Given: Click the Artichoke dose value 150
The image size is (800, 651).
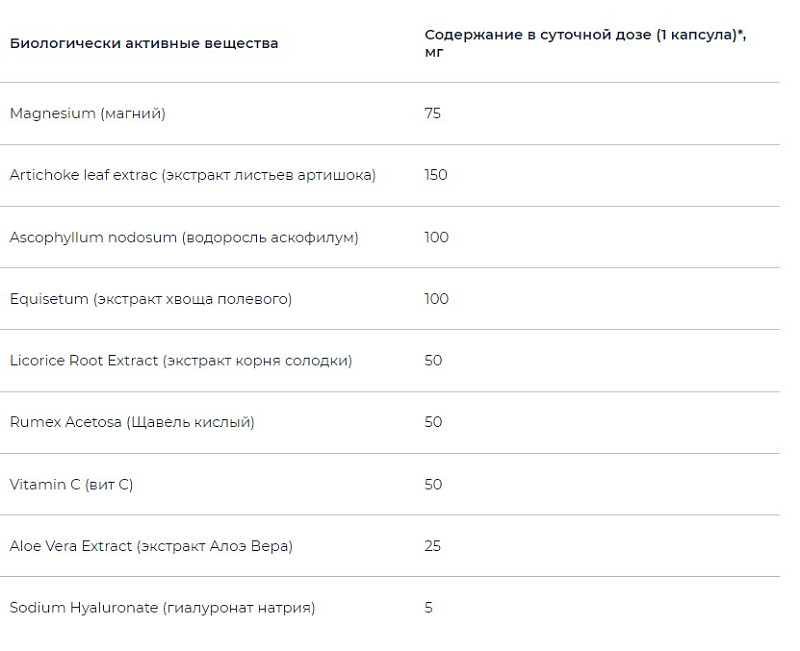Looking at the screenshot, I should click(436, 175).
